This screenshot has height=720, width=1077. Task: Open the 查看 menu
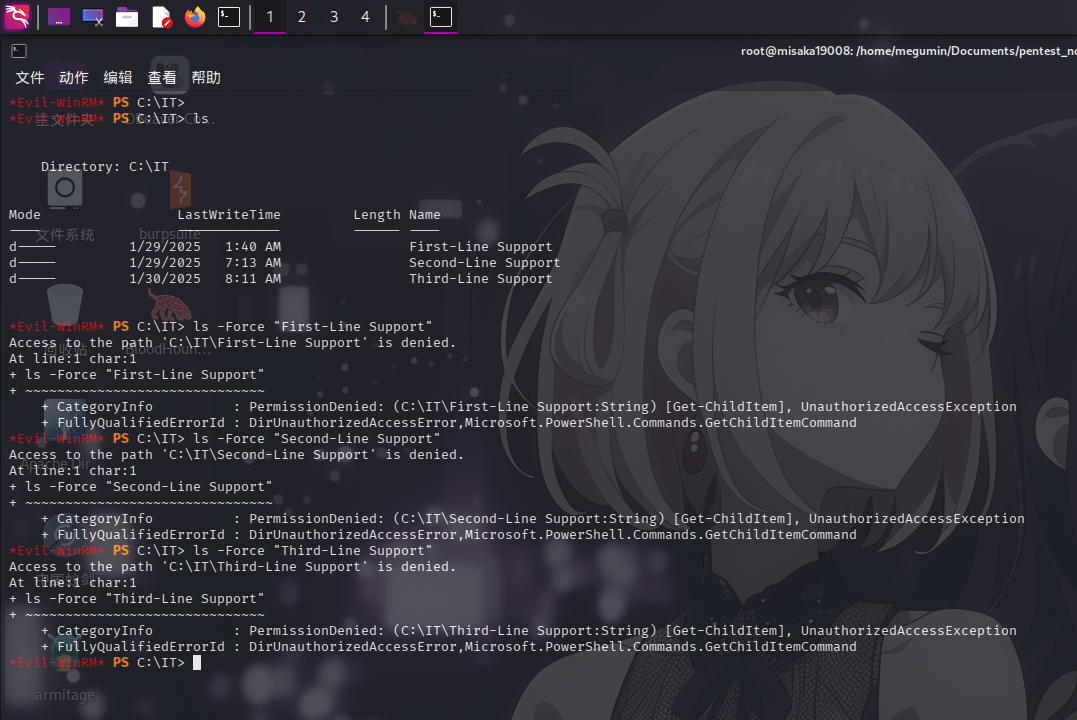point(162,78)
